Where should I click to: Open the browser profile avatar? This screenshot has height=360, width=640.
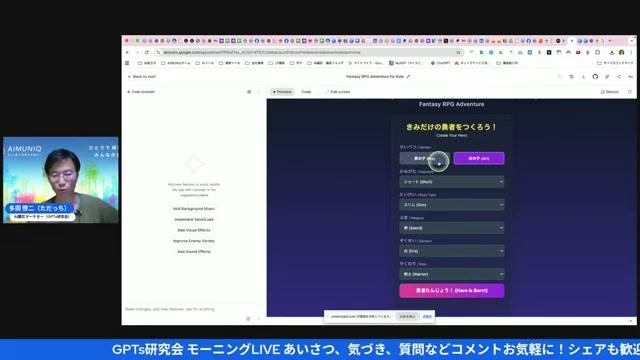(621, 52)
